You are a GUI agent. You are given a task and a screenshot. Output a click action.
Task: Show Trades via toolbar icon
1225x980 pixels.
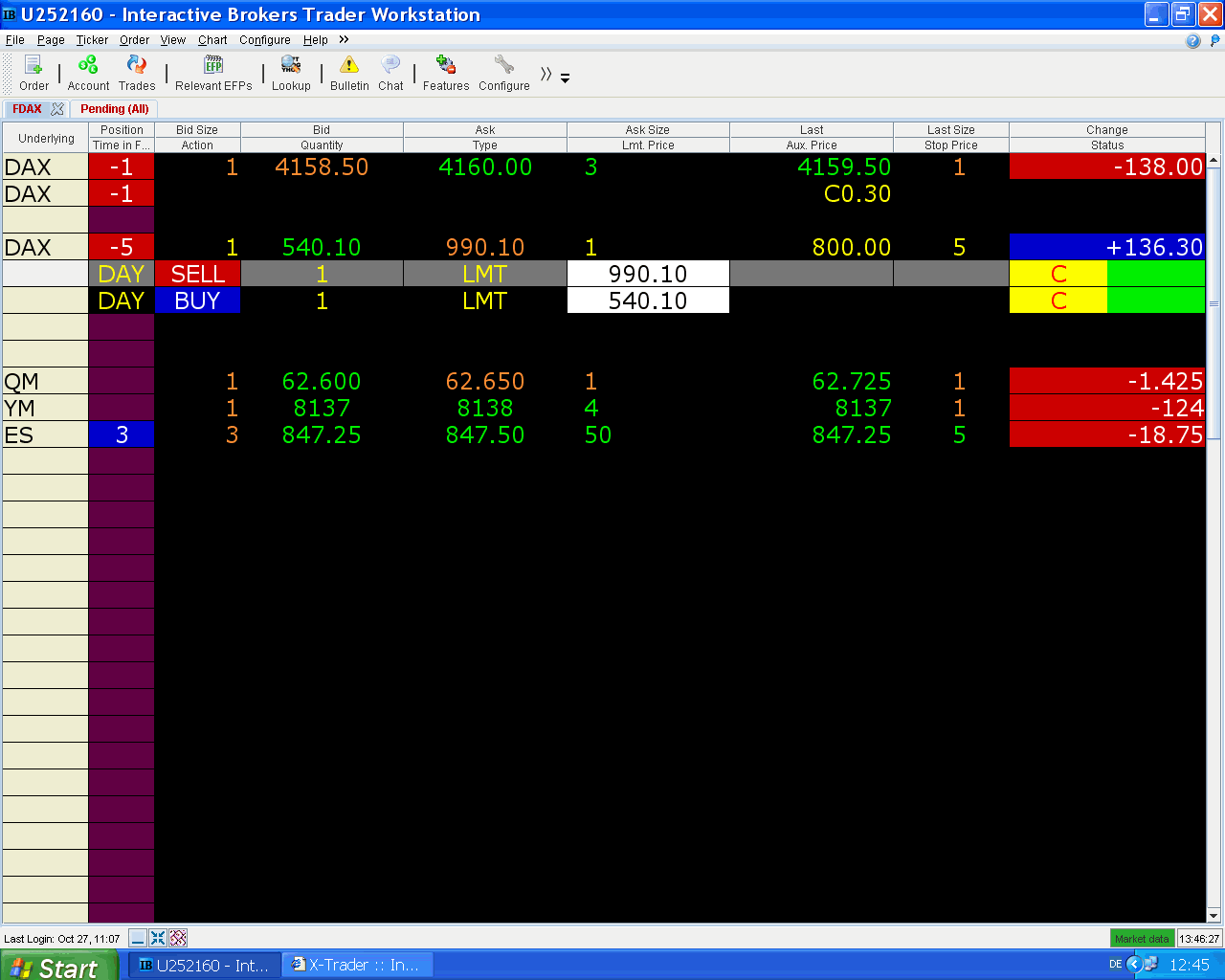point(137,74)
